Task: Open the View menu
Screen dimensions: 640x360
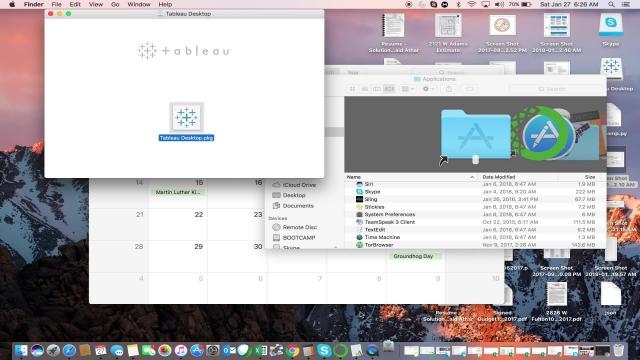Action: point(96,4)
